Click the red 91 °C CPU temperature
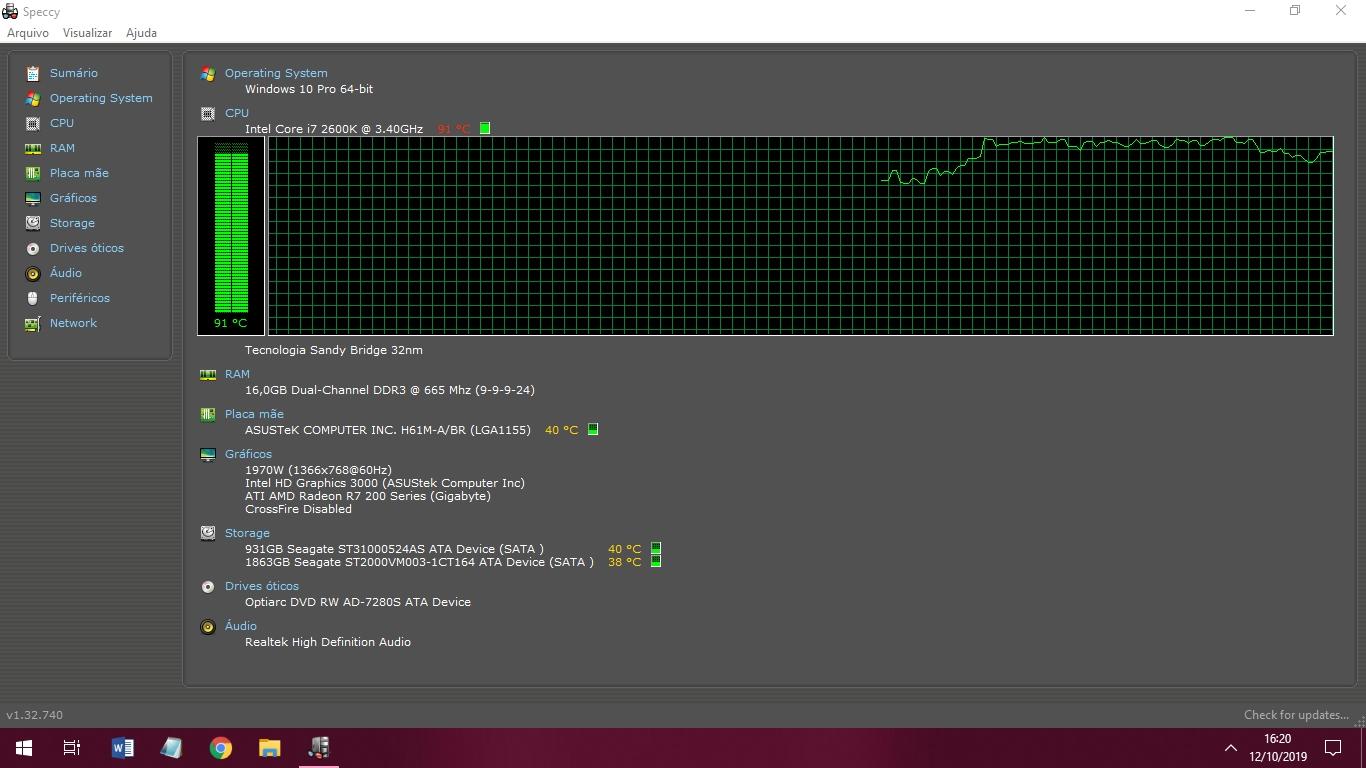 click(454, 129)
